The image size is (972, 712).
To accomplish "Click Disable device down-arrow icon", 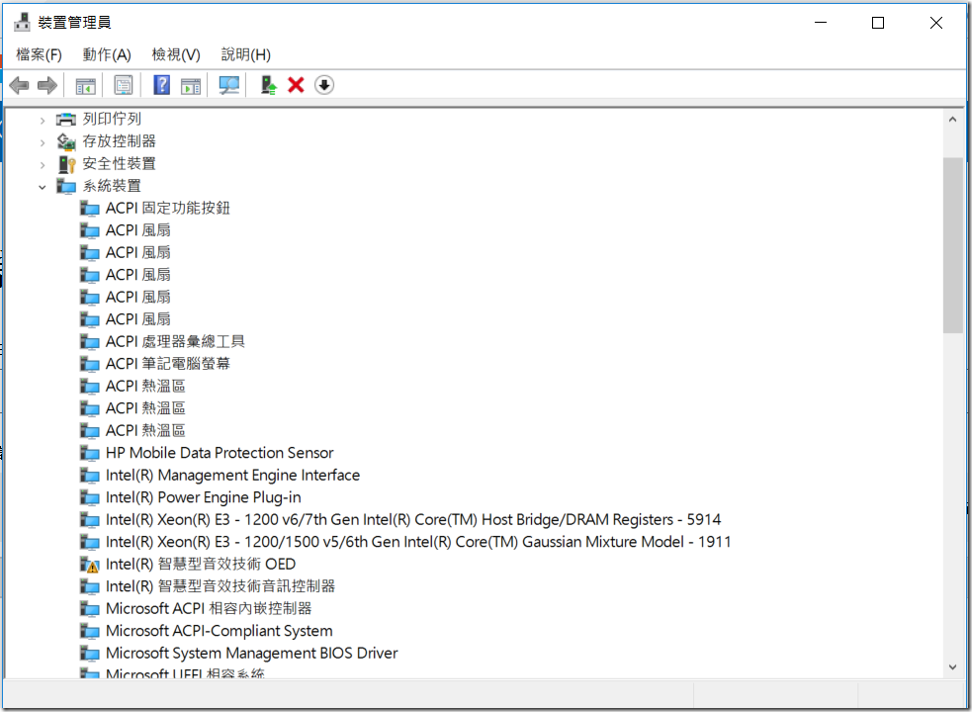I will click(x=324, y=85).
